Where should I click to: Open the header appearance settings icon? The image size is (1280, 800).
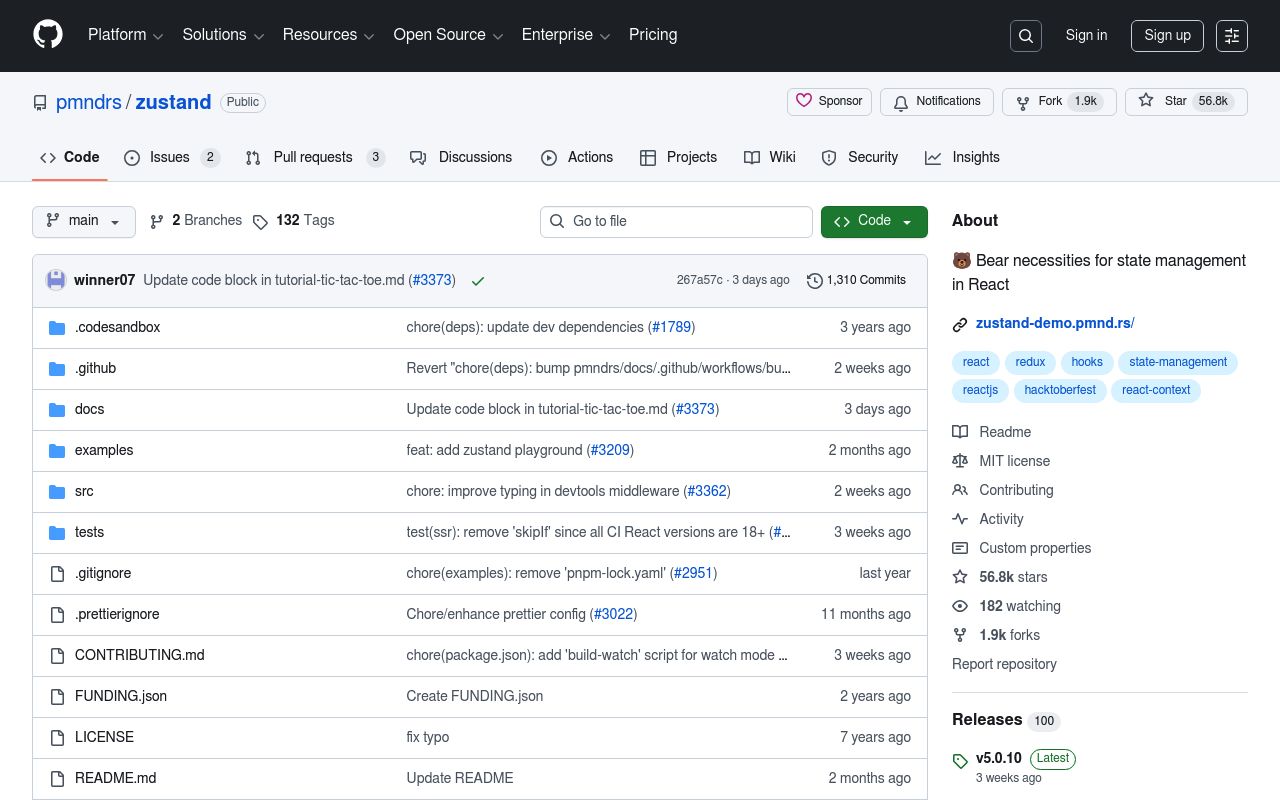[1231, 36]
